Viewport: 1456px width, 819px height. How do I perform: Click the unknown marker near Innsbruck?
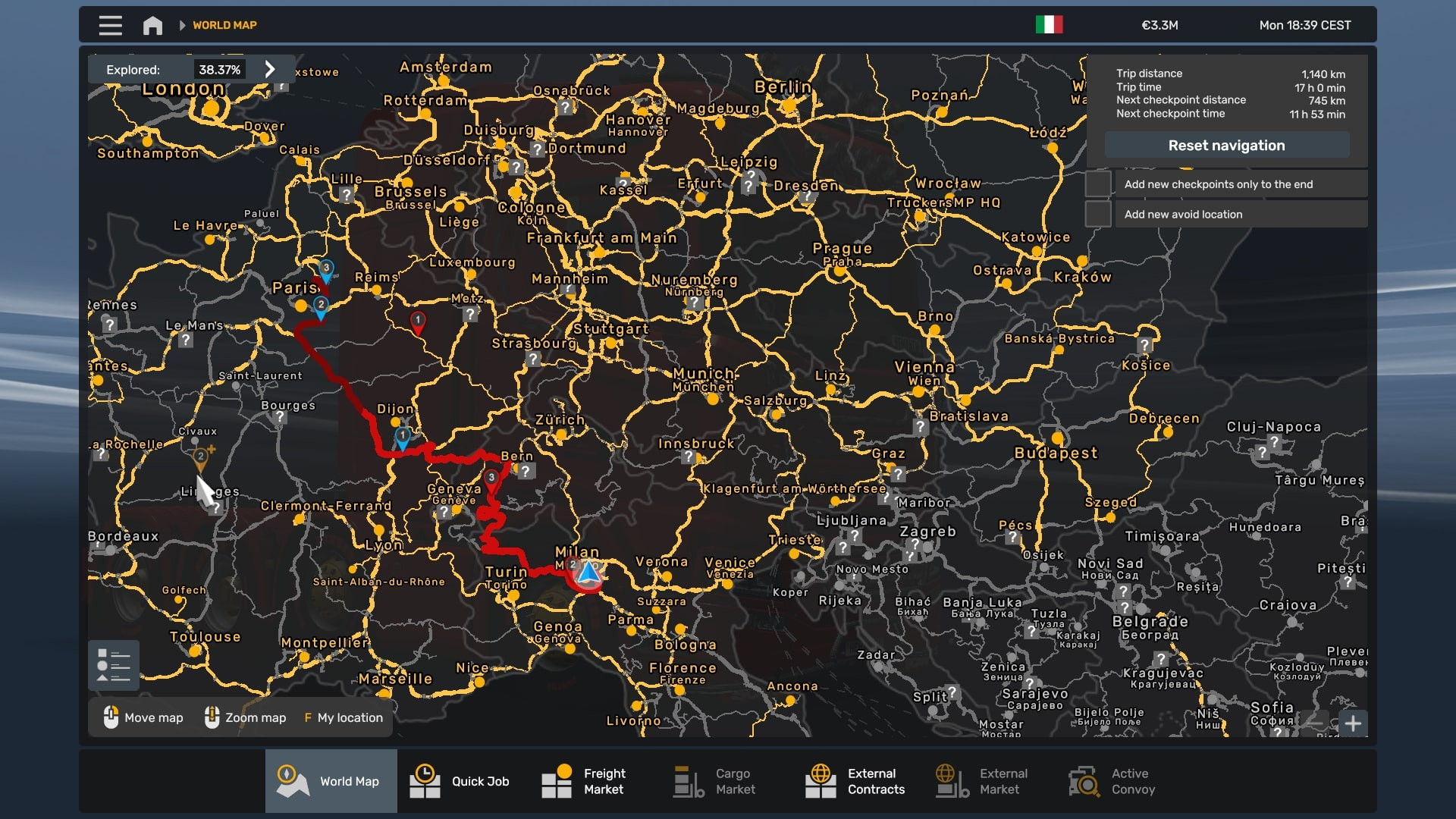(x=688, y=457)
